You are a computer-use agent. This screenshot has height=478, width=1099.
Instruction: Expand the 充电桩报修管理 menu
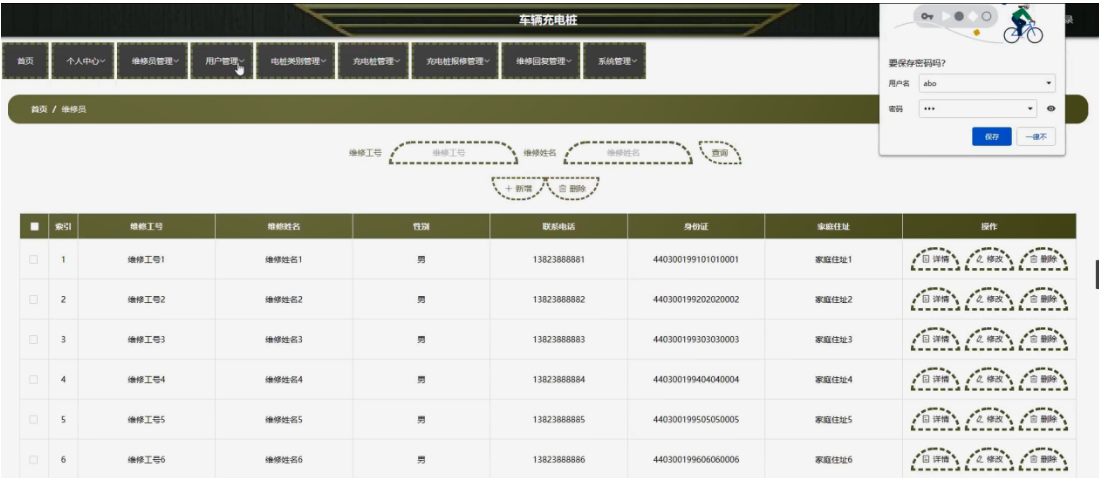pos(455,61)
